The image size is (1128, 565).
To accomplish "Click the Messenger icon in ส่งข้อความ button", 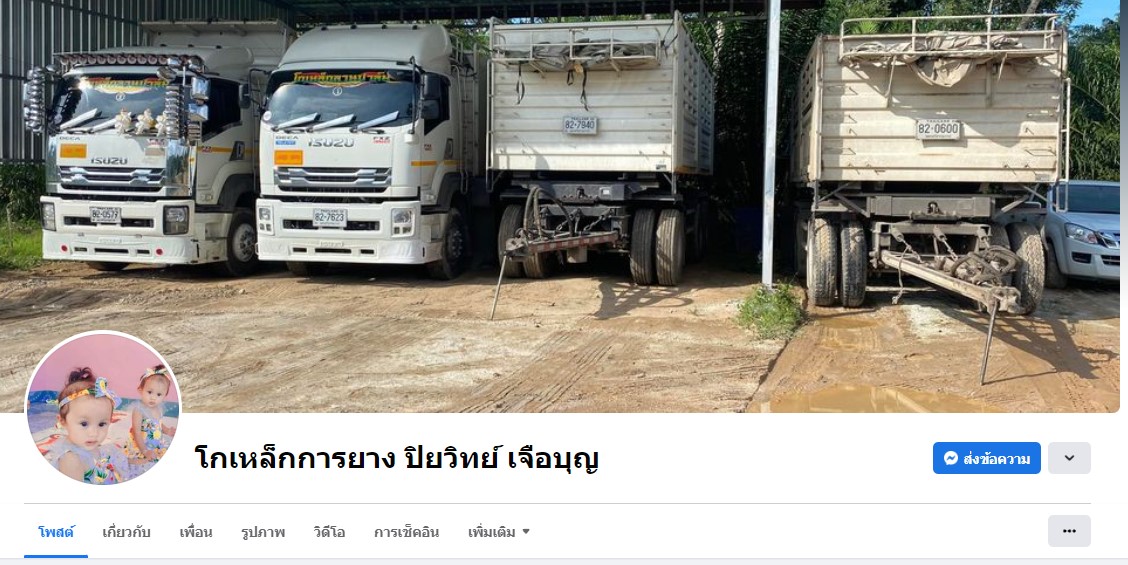I will (950, 458).
